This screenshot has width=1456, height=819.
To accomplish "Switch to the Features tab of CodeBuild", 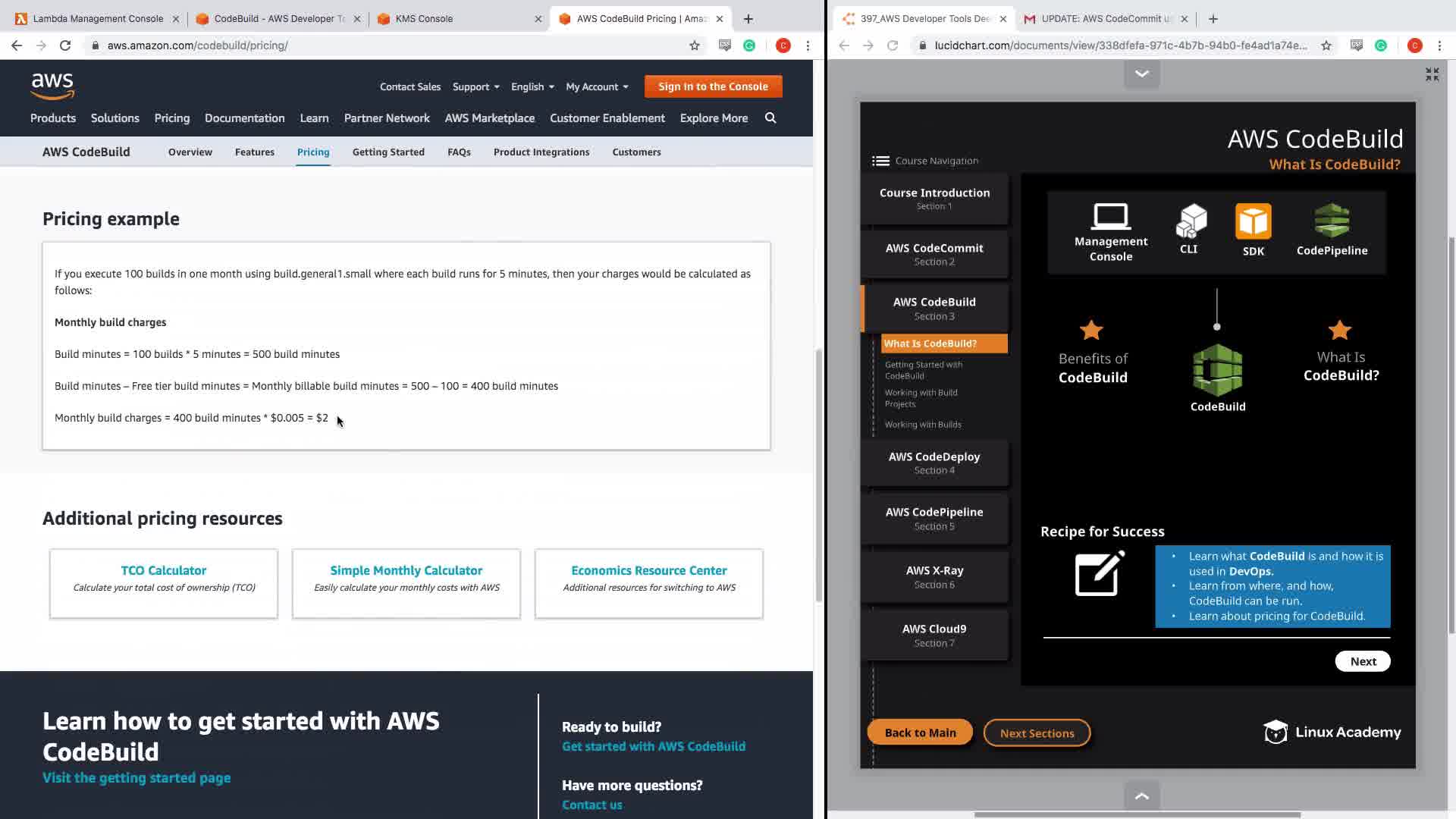I will [x=254, y=152].
